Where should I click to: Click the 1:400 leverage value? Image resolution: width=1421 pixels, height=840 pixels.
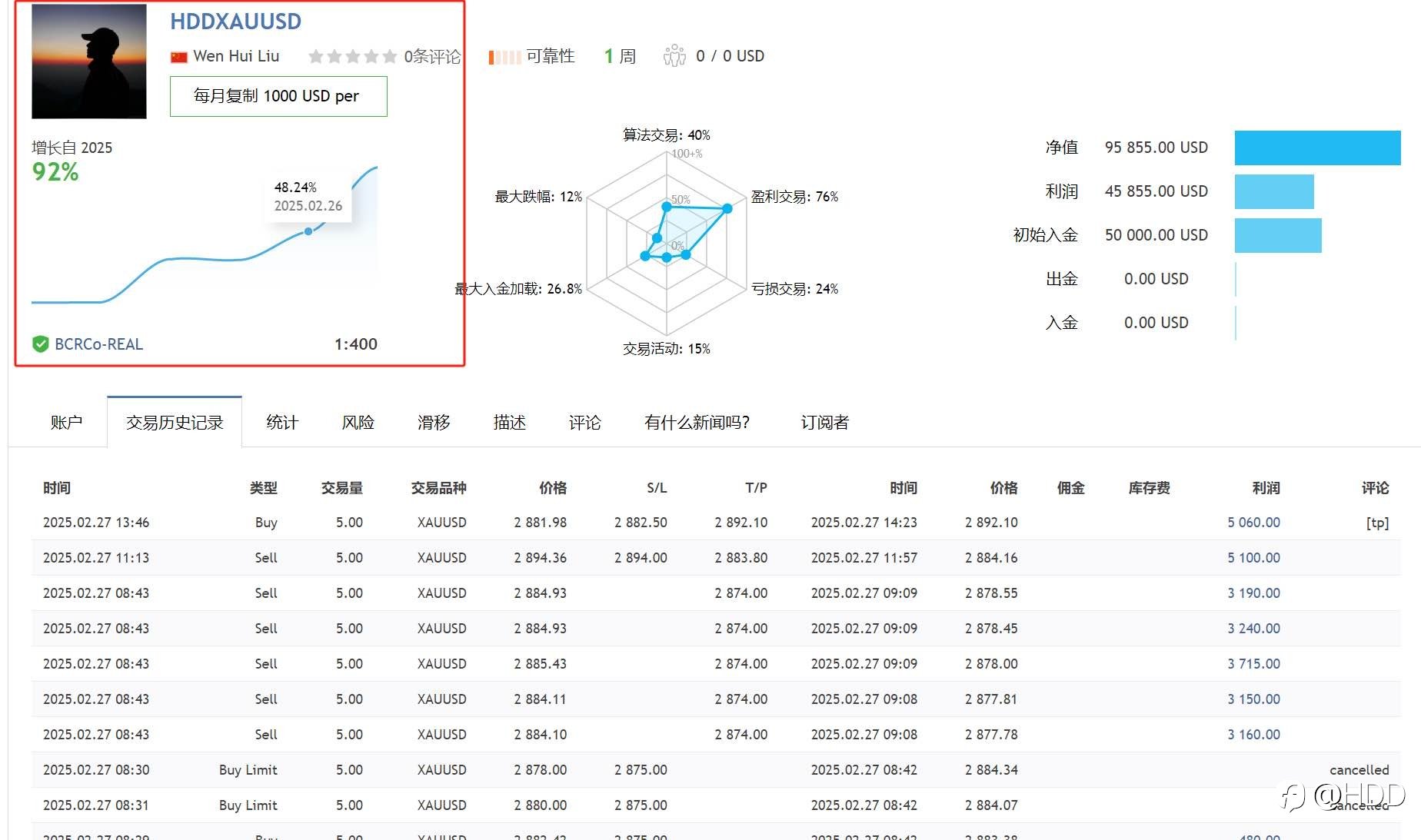355,344
